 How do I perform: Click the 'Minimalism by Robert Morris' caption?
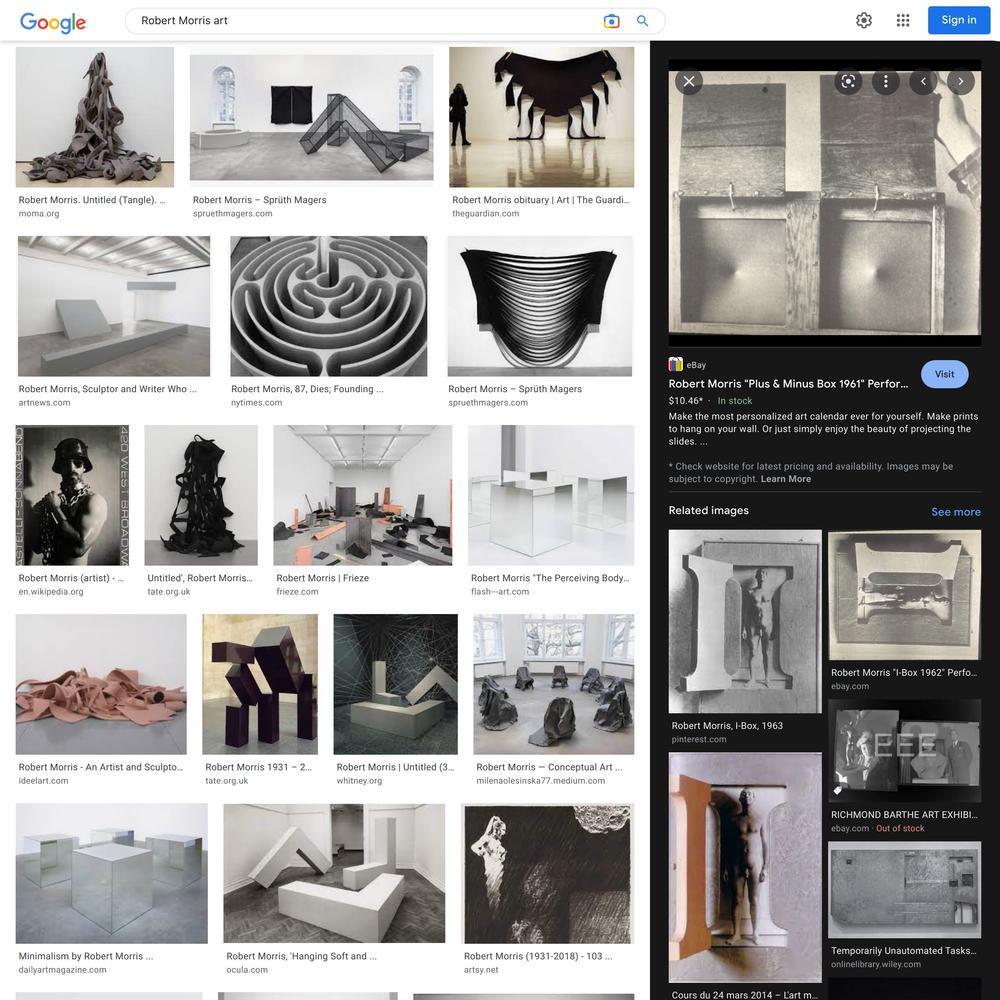pyautogui.click(x=85, y=956)
